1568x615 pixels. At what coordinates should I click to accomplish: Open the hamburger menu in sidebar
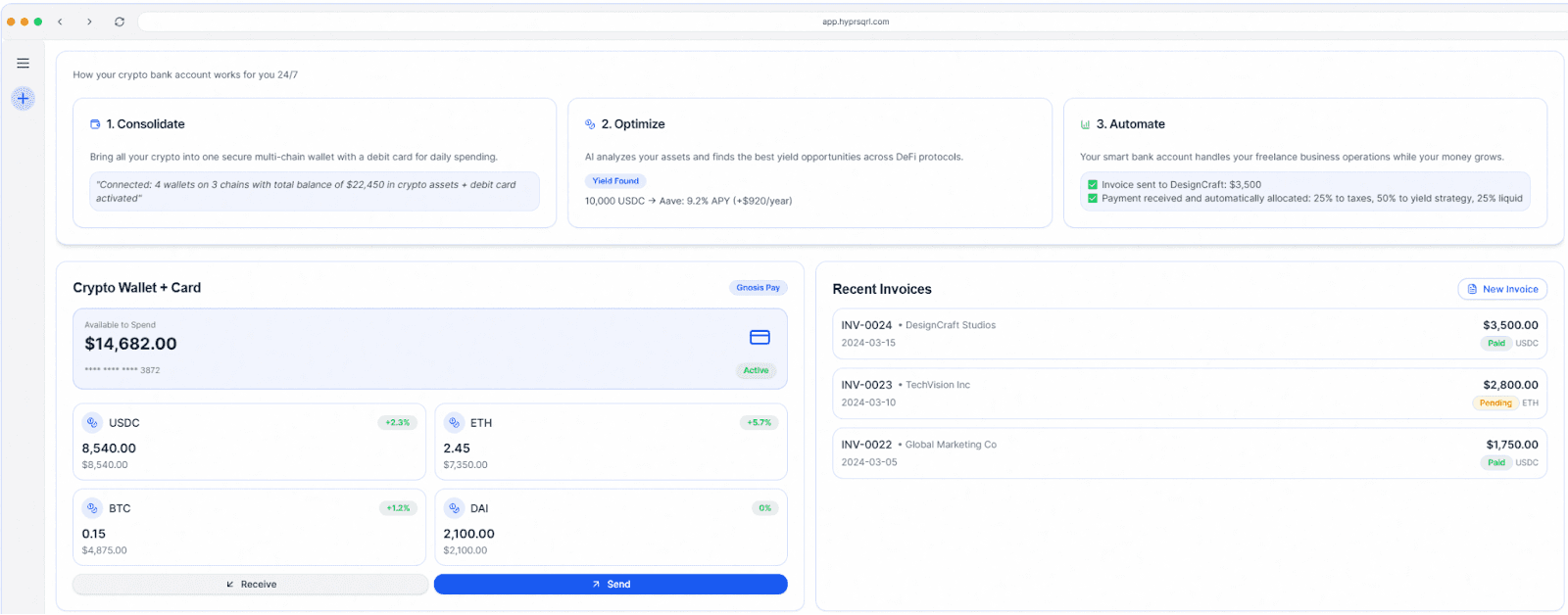click(23, 64)
